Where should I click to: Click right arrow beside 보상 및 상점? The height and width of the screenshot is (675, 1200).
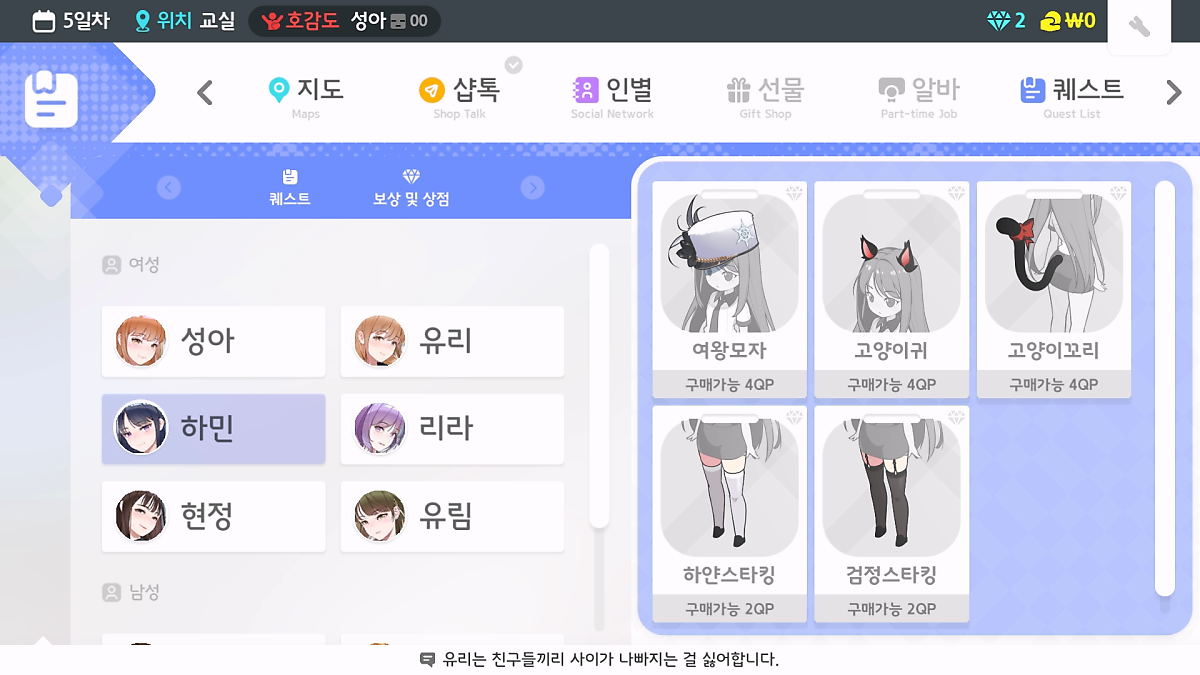click(x=533, y=188)
